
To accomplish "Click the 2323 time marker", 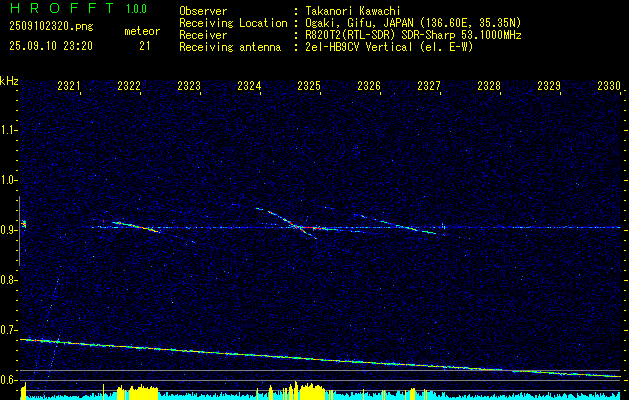I will point(189,86).
